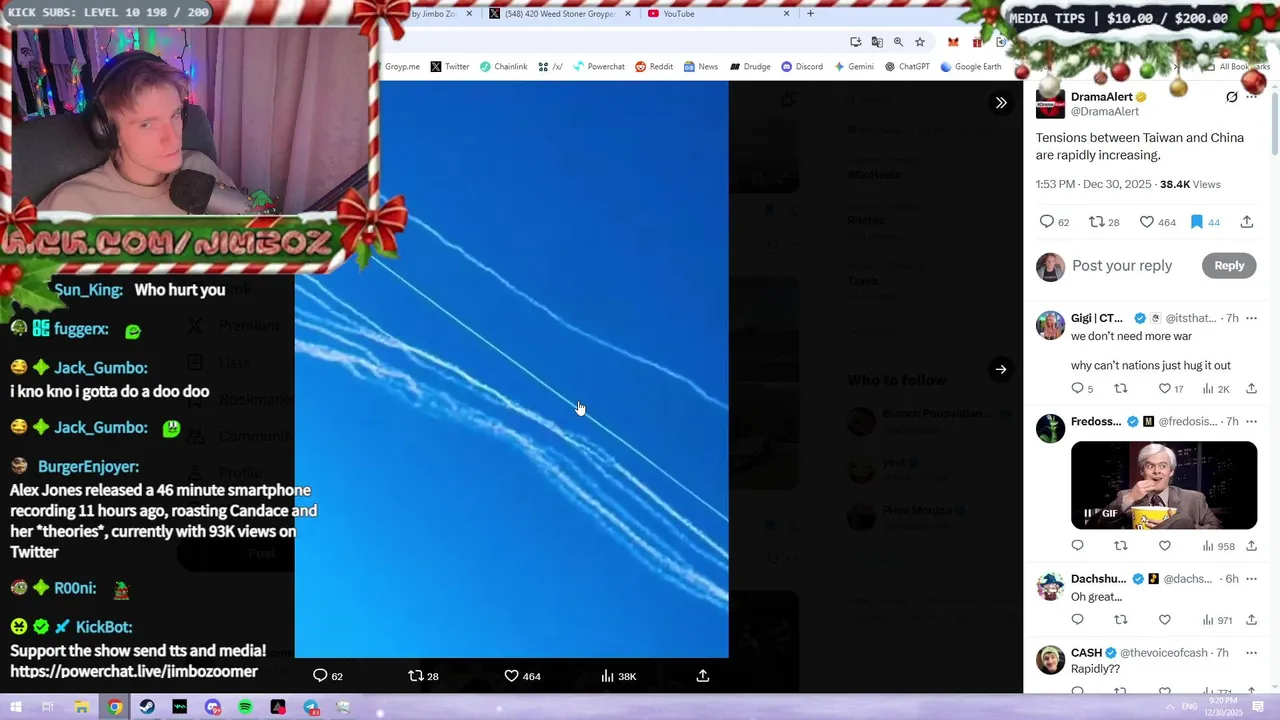This screenshot has width=1280, height=720.
Task: Open File Explorer from the taskbar
Action: (82, 707)
